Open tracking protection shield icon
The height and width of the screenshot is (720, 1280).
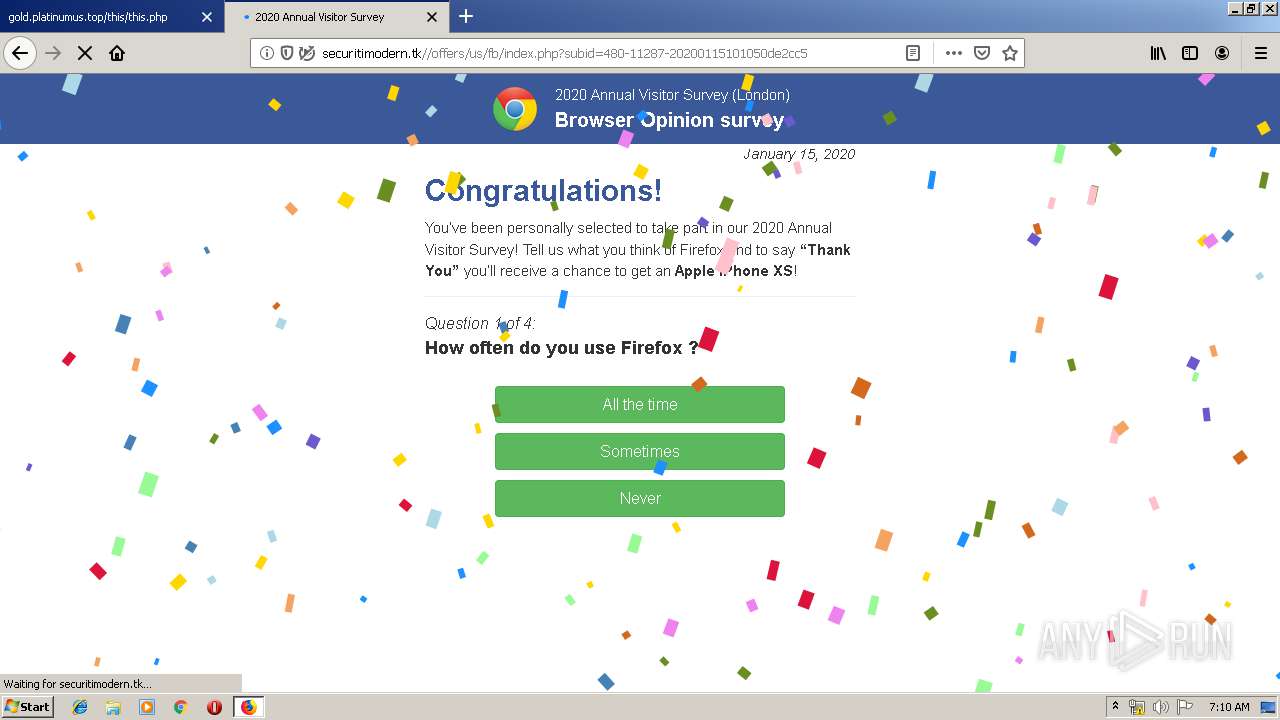pos(287,53)
